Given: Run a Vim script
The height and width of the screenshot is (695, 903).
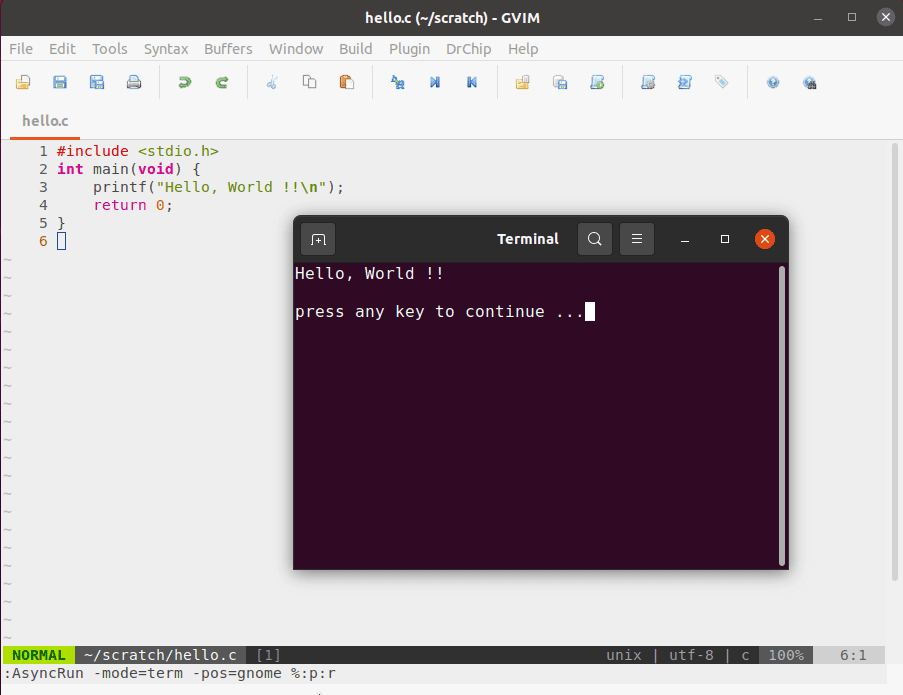Looking at the screenshot, I should click(x=597, y=82).
